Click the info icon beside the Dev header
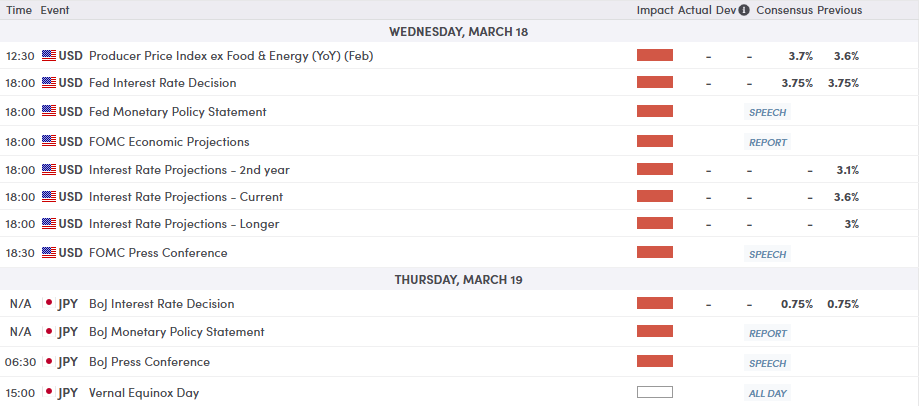The width and height of the screenshot is (920, 406). 744,10
